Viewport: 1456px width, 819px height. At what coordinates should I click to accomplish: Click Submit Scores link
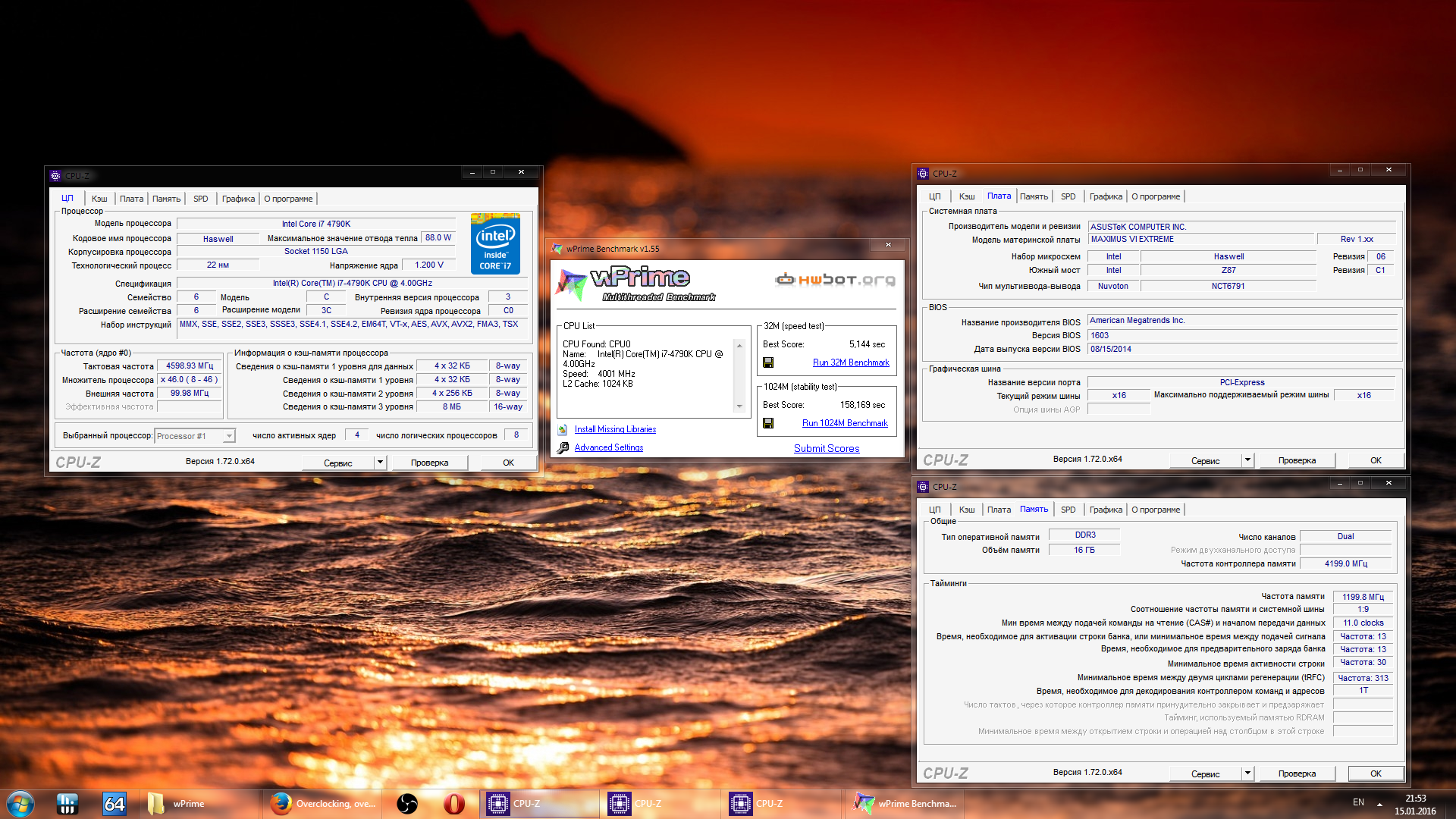click(827, 448)
